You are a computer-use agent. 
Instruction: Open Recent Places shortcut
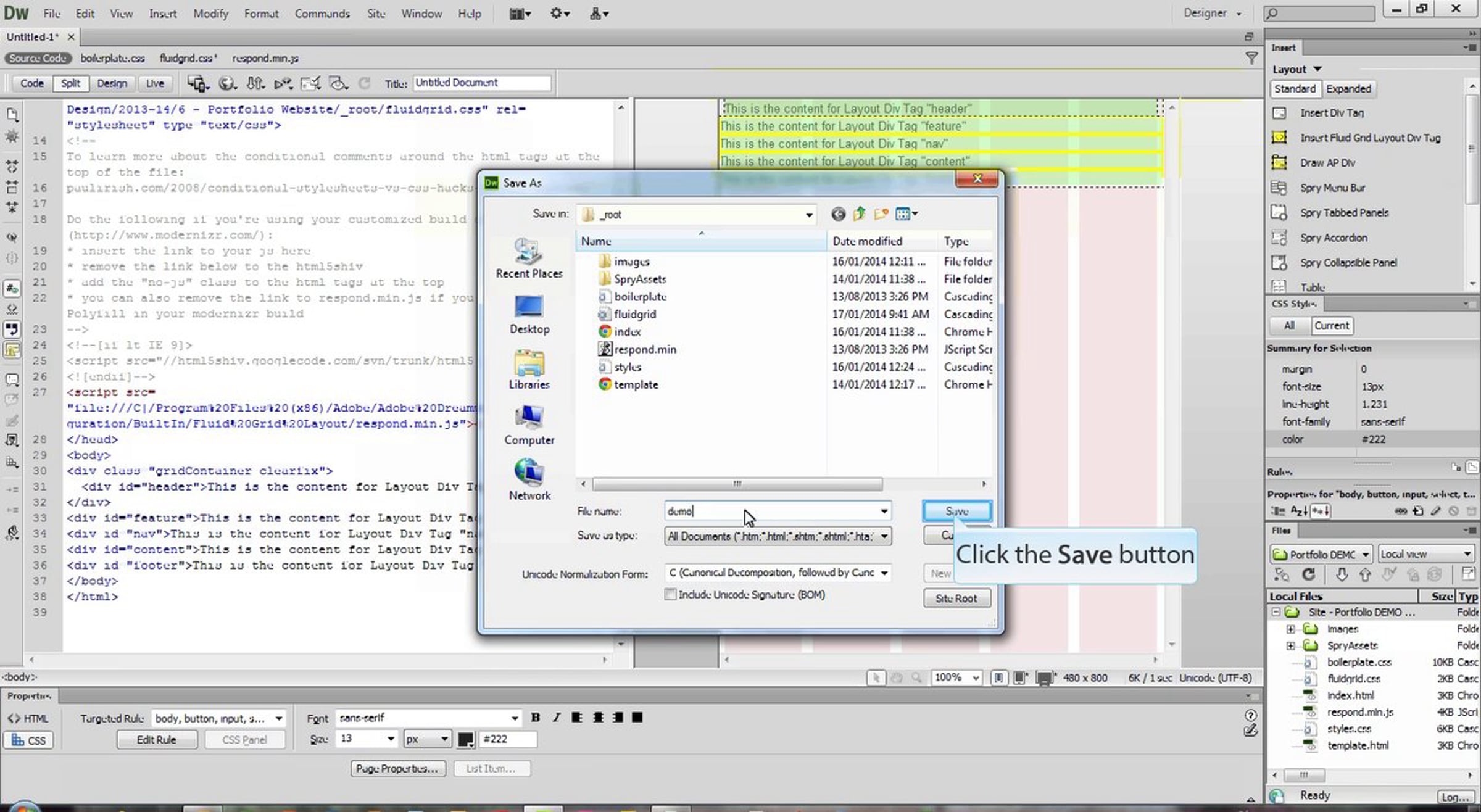529,259
